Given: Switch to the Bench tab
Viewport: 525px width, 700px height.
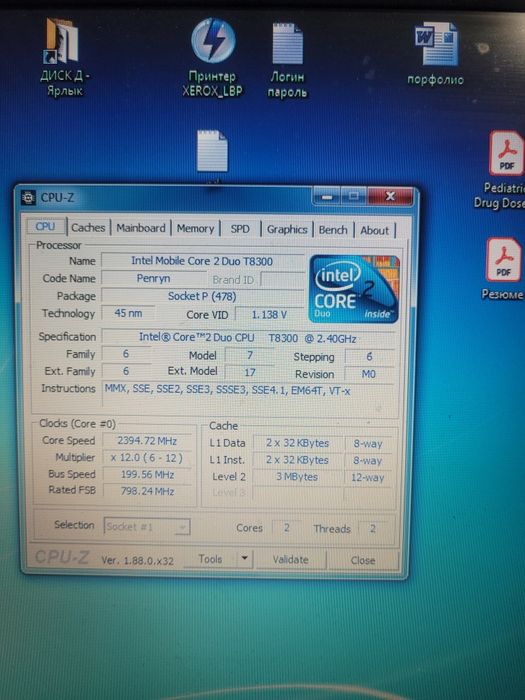Looking at the screenshot, I should [x=333, y=230].
